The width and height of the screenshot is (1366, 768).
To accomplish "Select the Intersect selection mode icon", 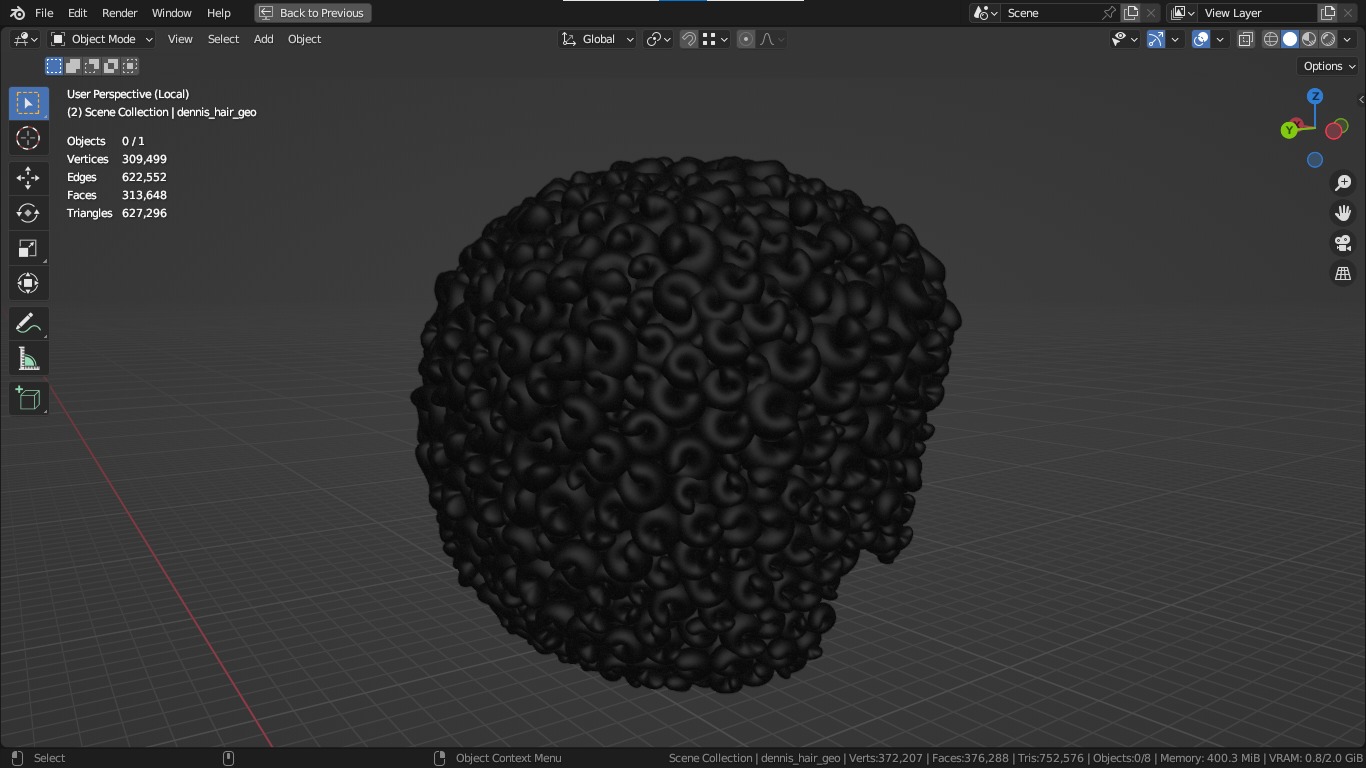I will coord(130,66).
